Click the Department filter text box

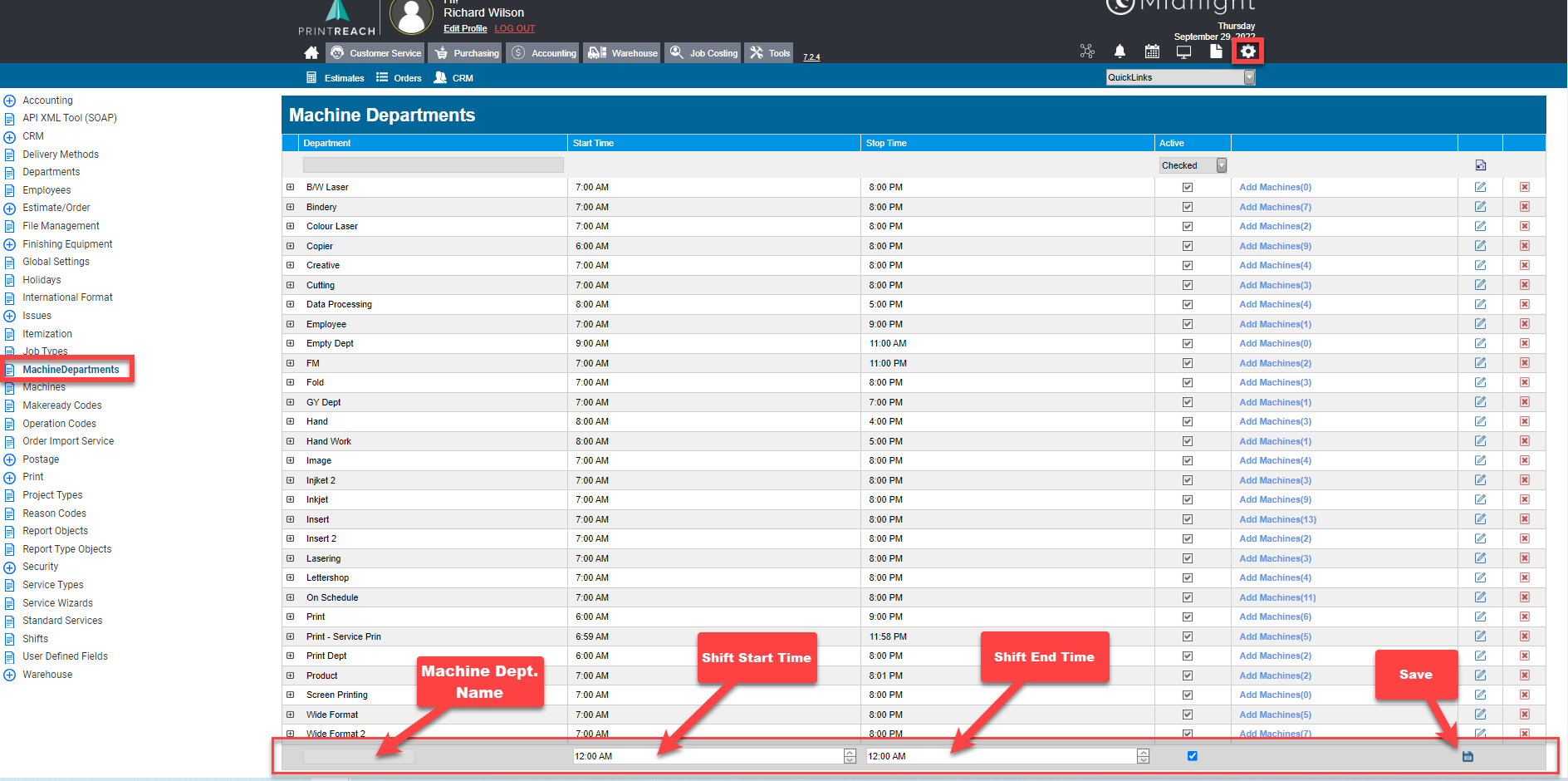433,165
